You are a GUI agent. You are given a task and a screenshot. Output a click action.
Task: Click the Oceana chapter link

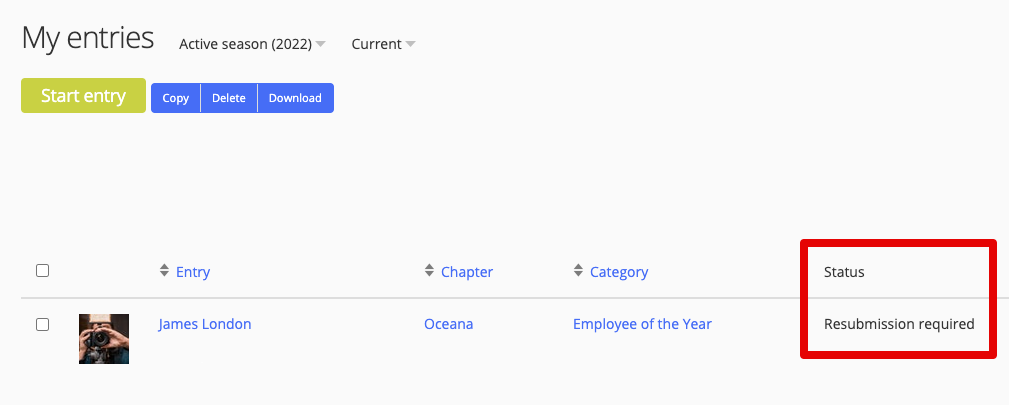[x=449, y=324]
